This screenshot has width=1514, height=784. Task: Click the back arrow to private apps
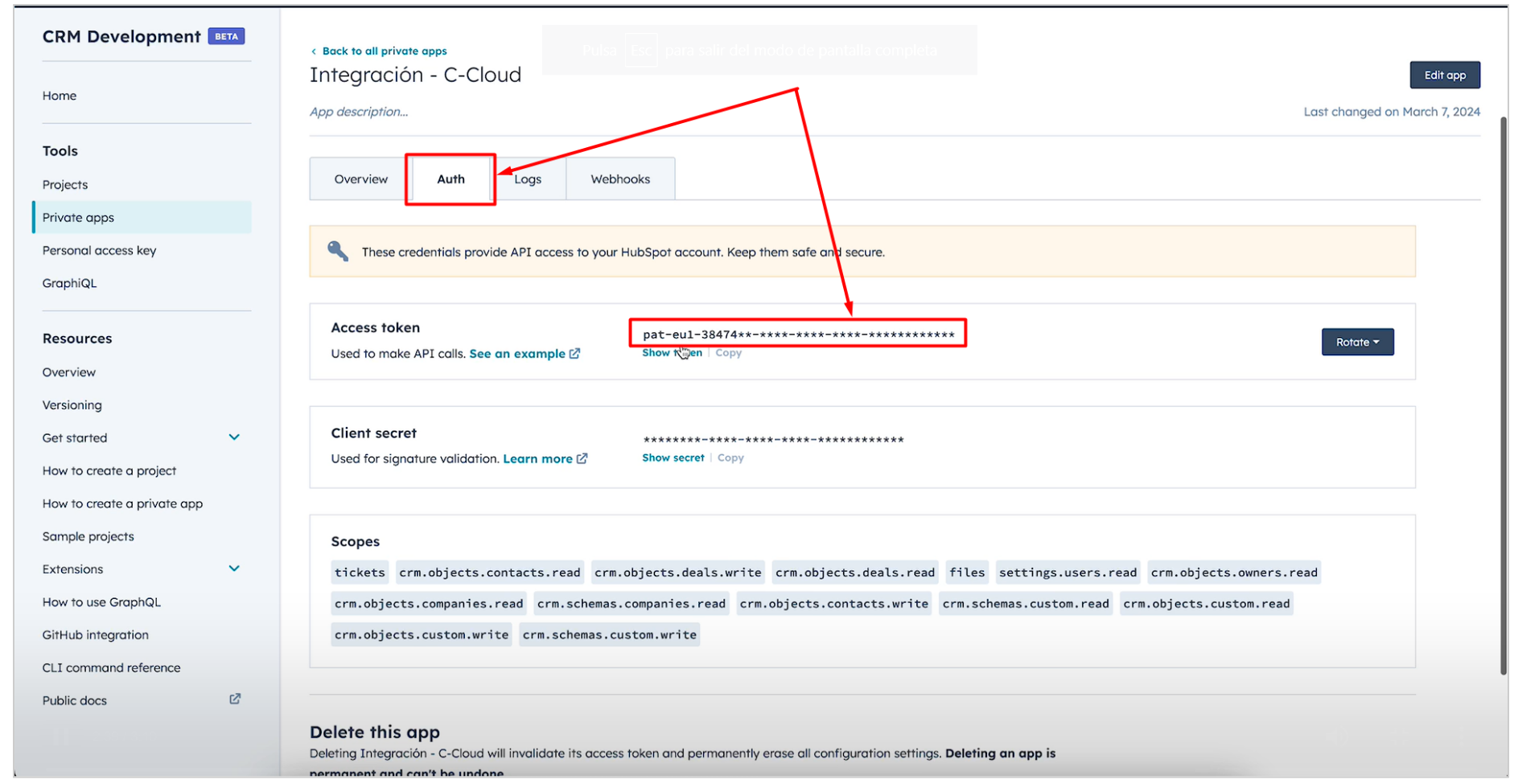[x=314, y=51]
